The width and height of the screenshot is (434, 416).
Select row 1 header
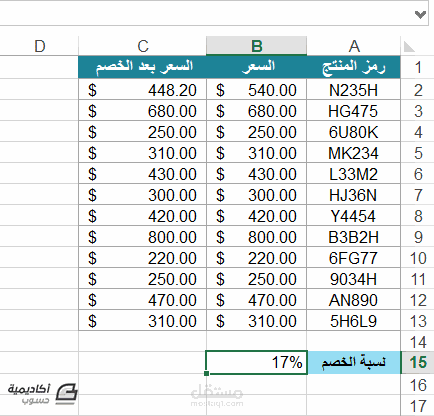click(x=417, y=67)
